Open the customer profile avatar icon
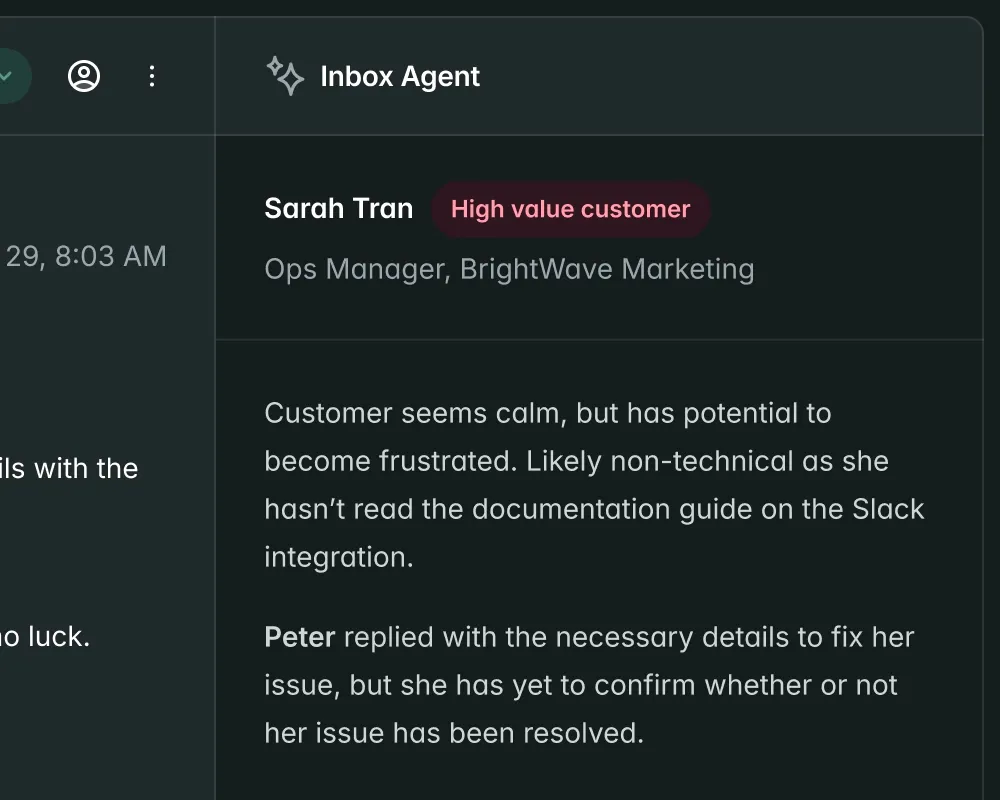The height and width of the screenshot is (800, 1000). tap(85, 76)
